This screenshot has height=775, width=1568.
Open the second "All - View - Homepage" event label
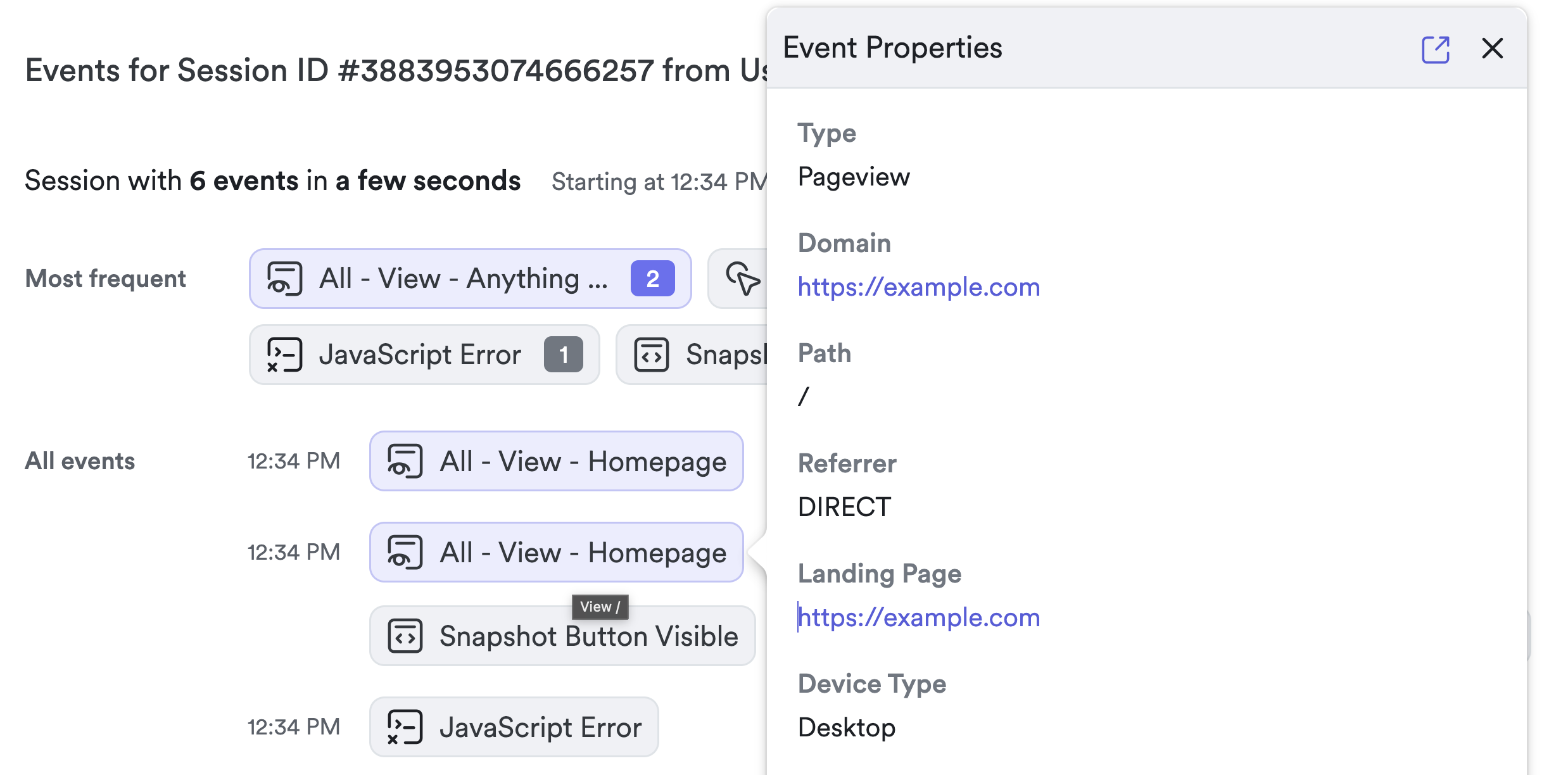pos(583,552)
